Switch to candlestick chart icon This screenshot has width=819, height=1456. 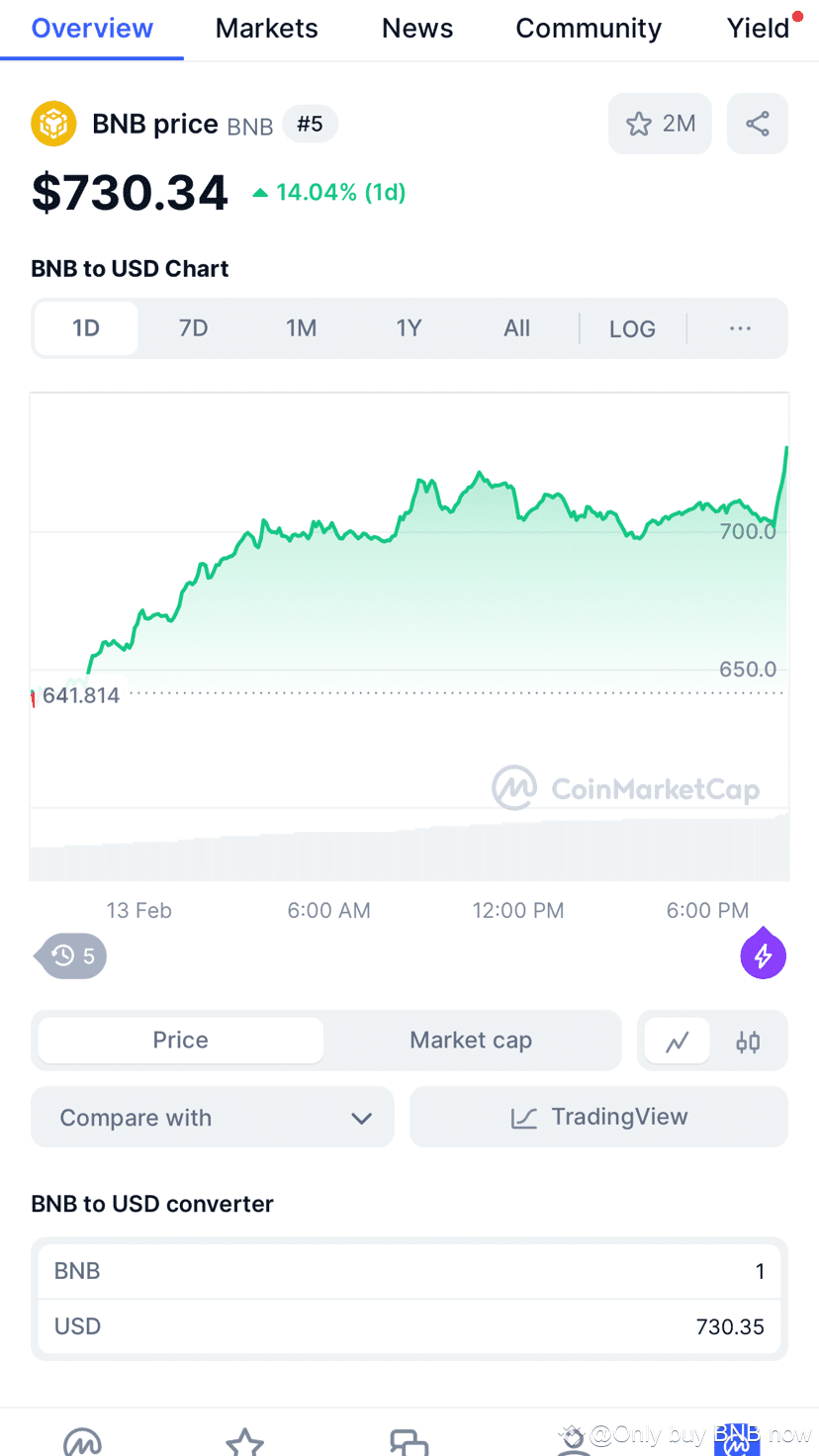coord(749,1042)
